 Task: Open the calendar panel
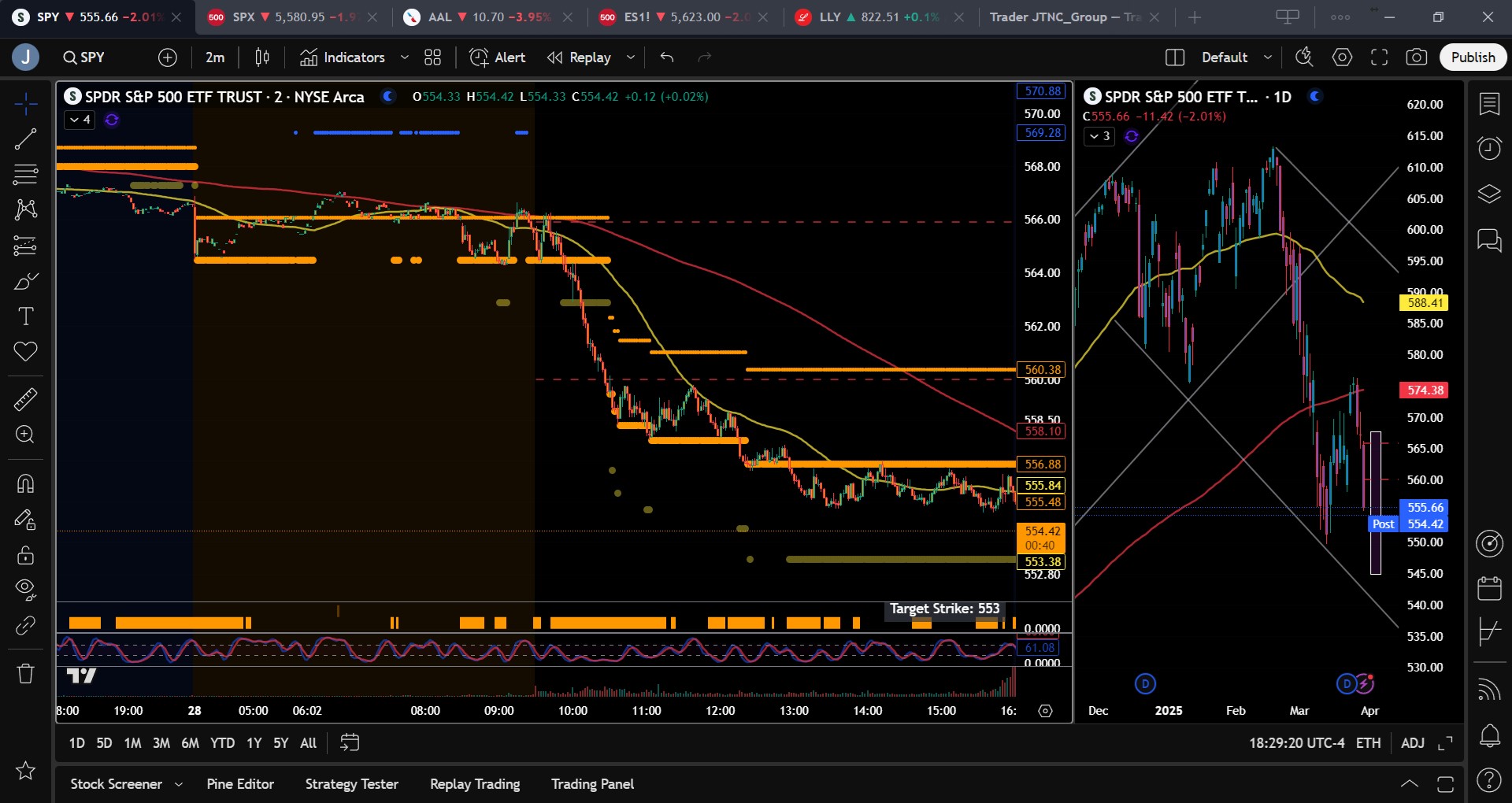click(1489, 587)
